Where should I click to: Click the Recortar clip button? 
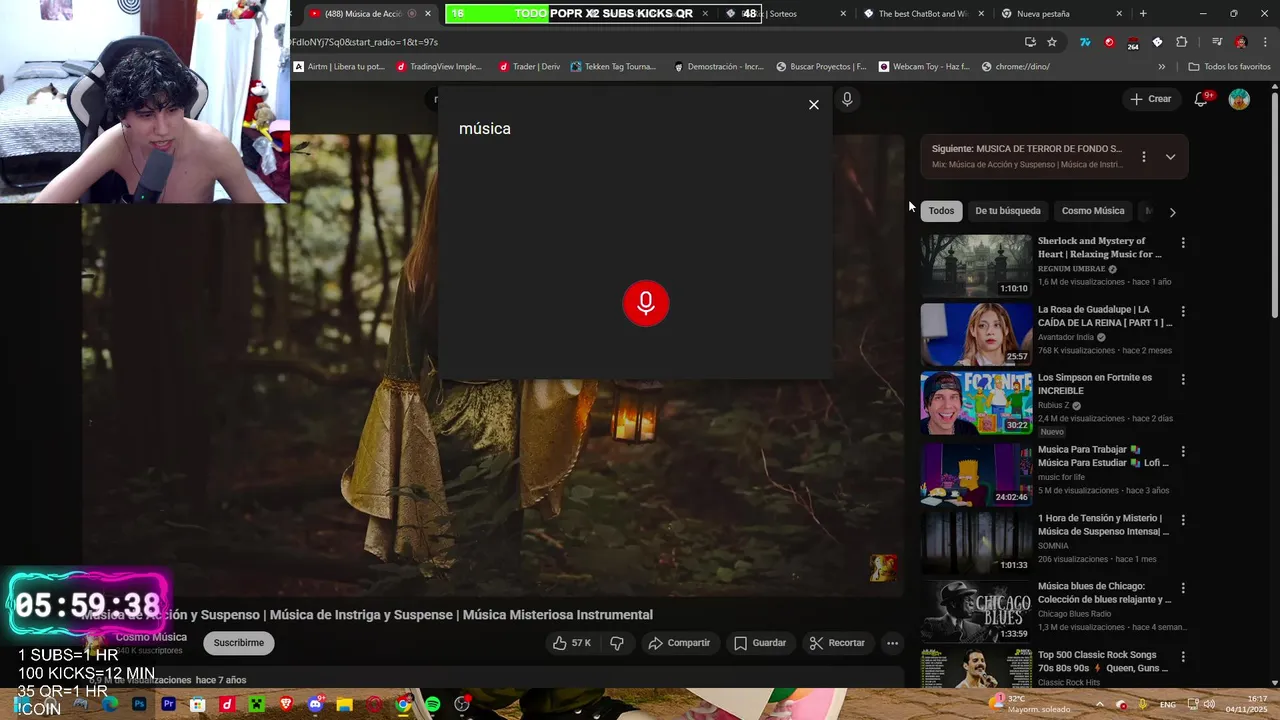click(837, 643)
